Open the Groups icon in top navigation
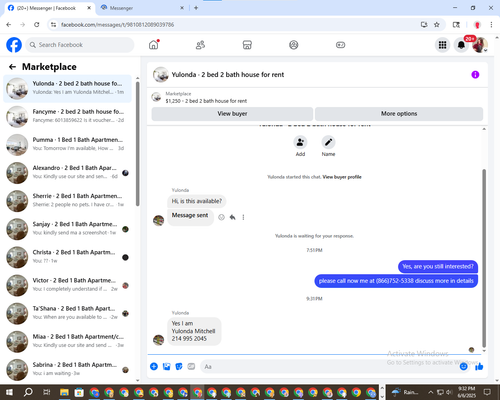 (x=294, y=45)
